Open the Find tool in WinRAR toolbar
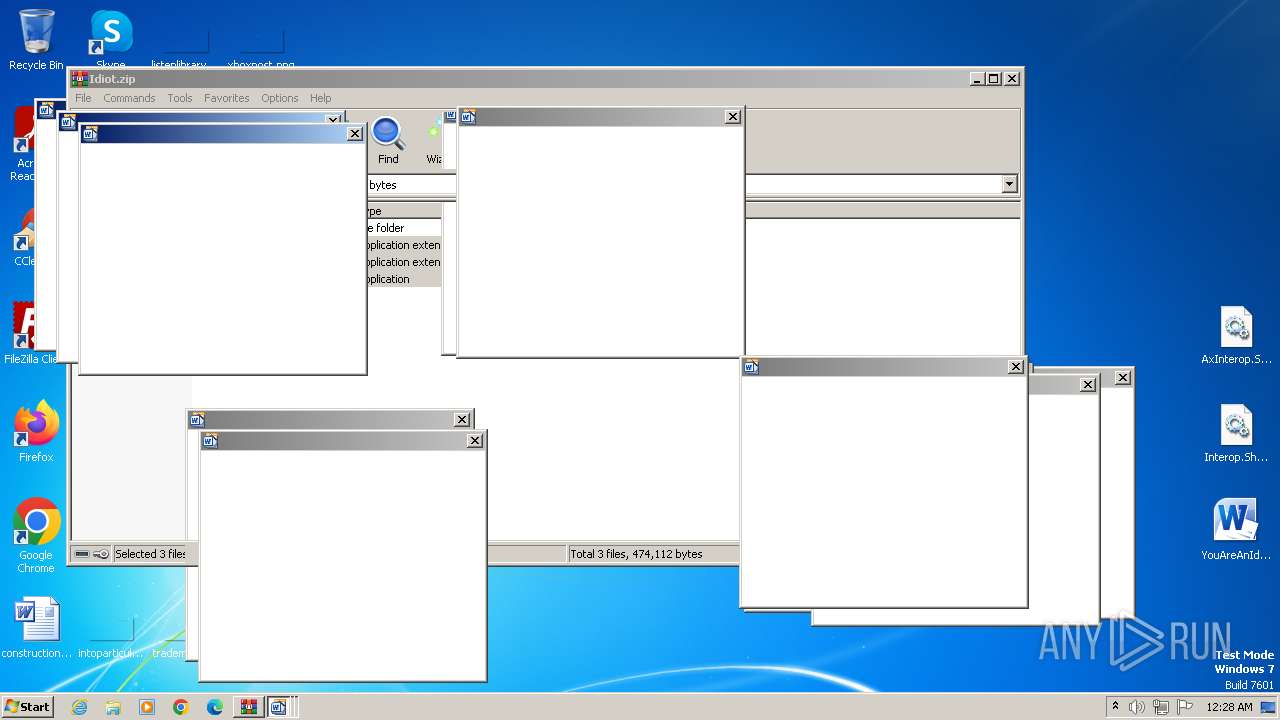This screenshot has width=1280, height=720. [x=388, y=141]
